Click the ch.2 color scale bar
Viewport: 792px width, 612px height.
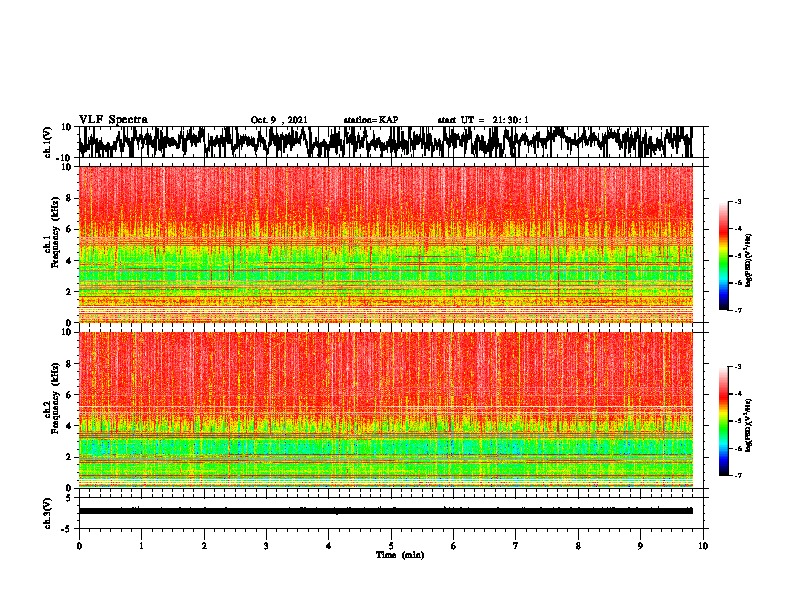[724, 421]
